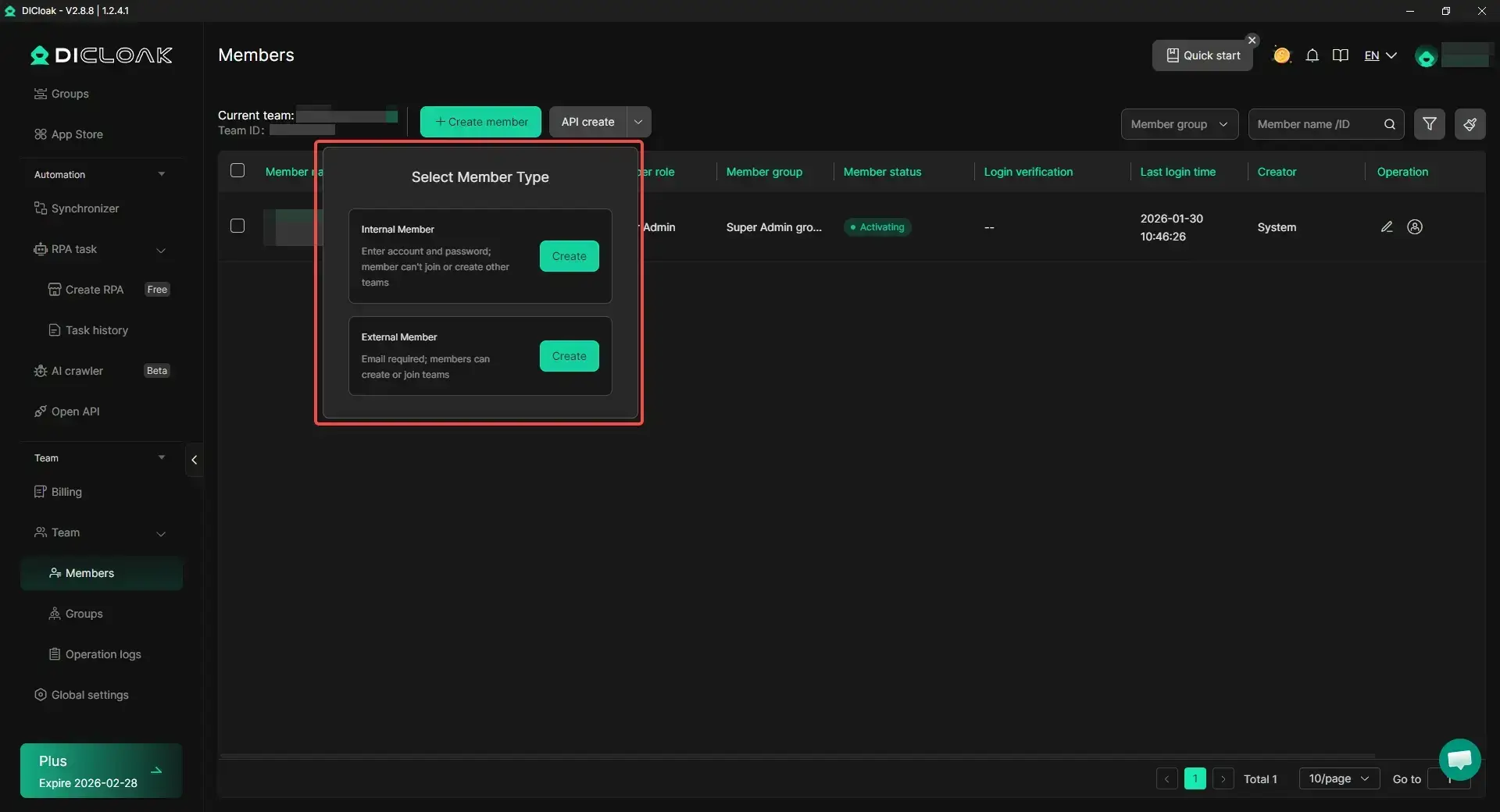This screenshot has width=1500, height=812.
Task: Click the search magnifier icon
Action: (x=1389, y=124)
